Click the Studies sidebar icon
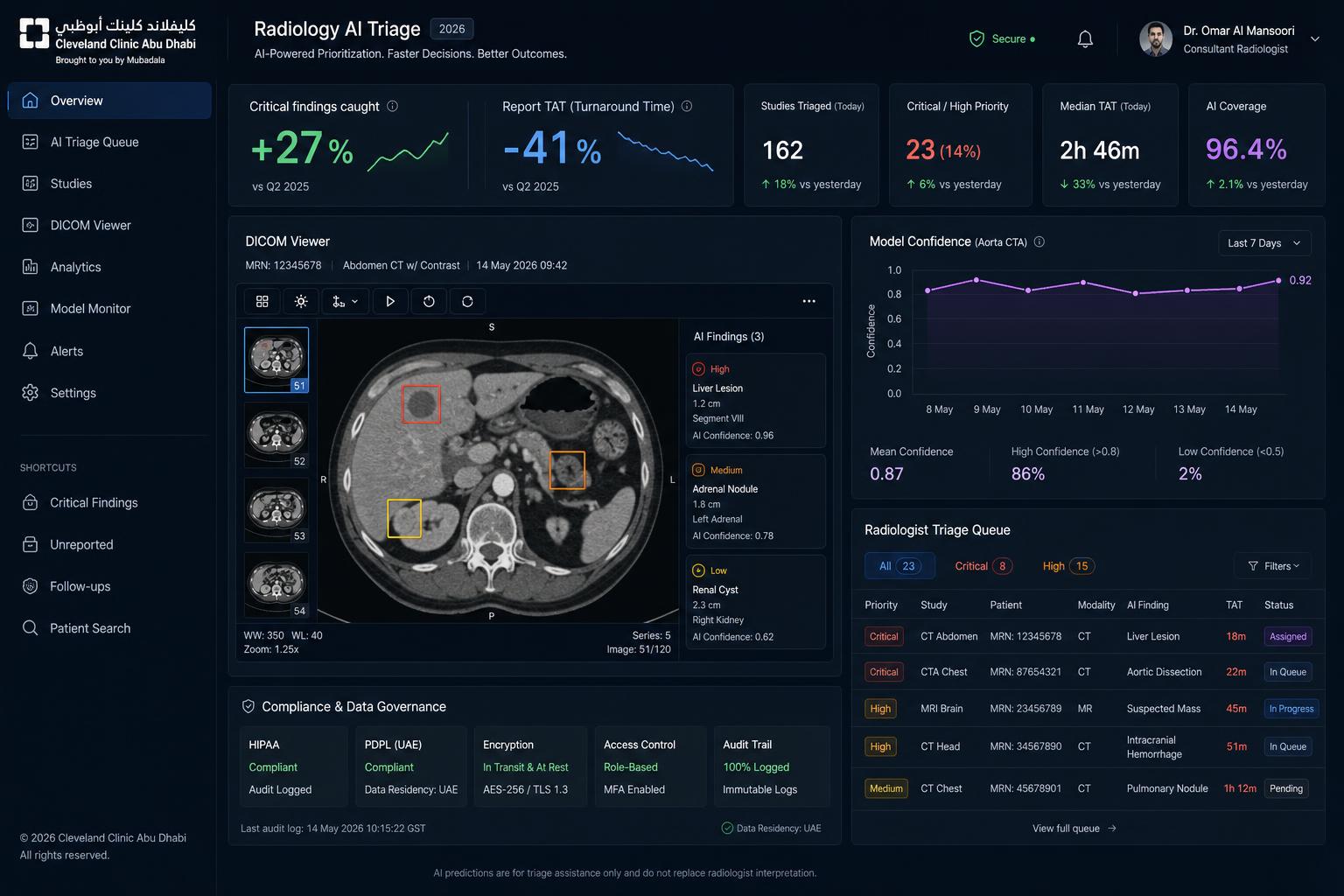This screenshot has width=1344, height=896. click(x=30, y=184)
